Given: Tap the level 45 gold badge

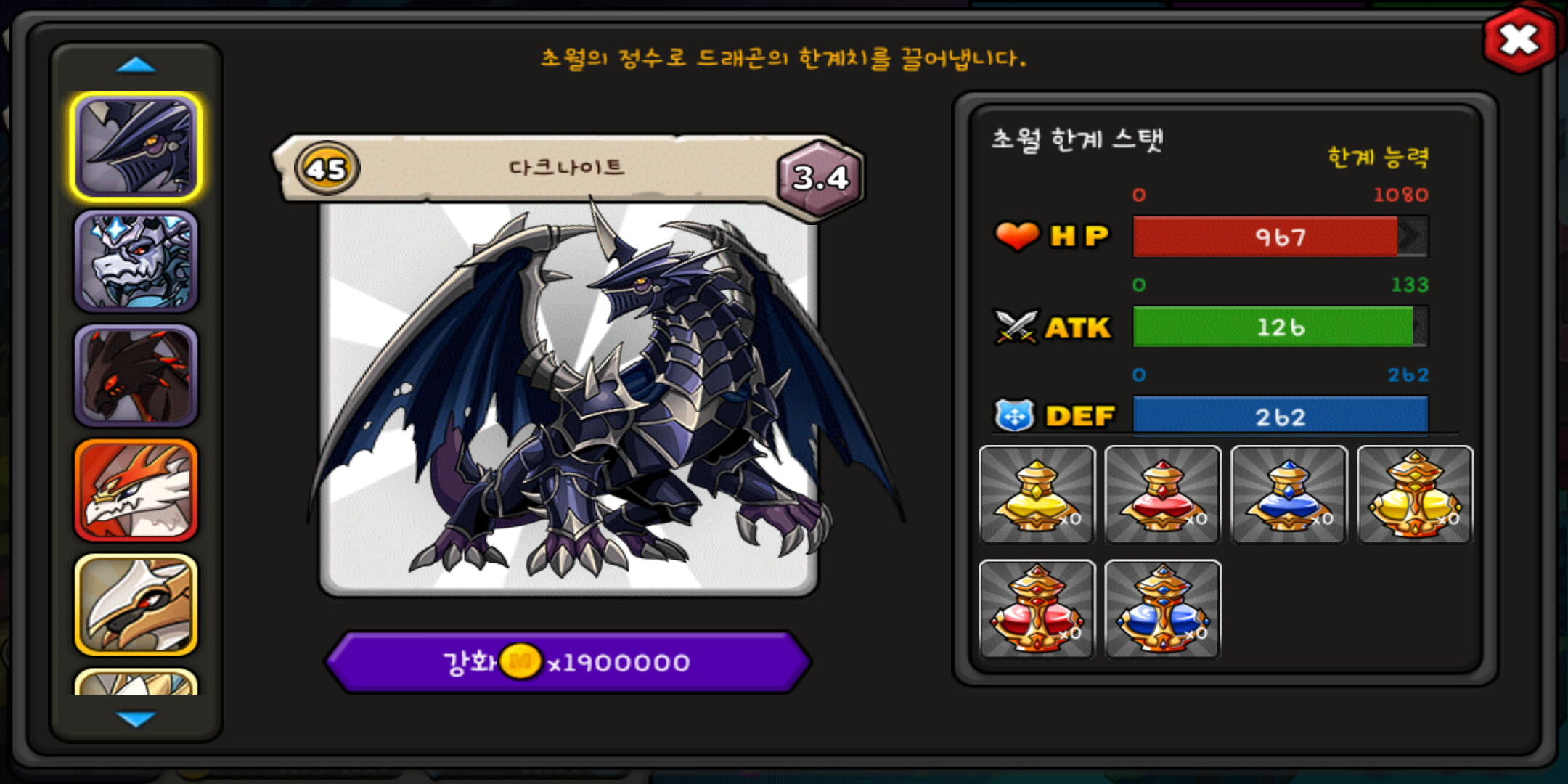Looking at the screenshot, I should [x=327, y=168].
